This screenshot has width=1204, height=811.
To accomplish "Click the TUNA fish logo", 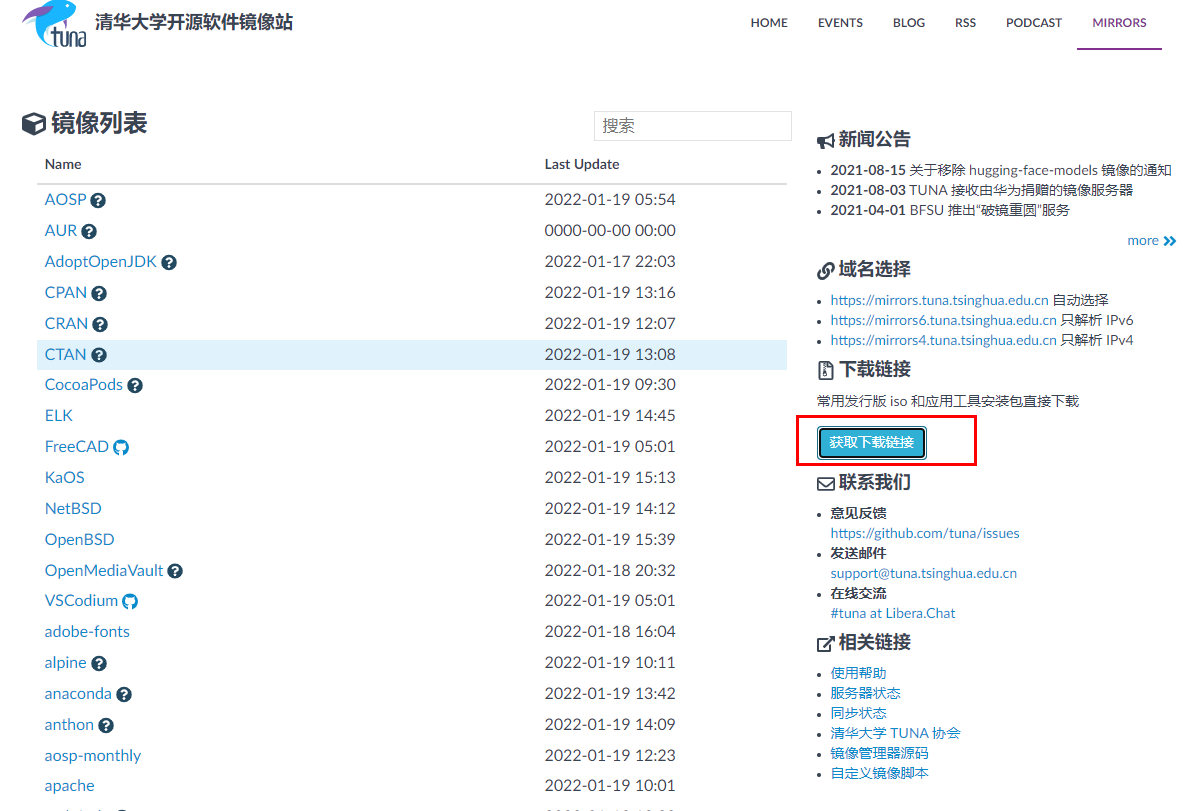I will (54, 24).
